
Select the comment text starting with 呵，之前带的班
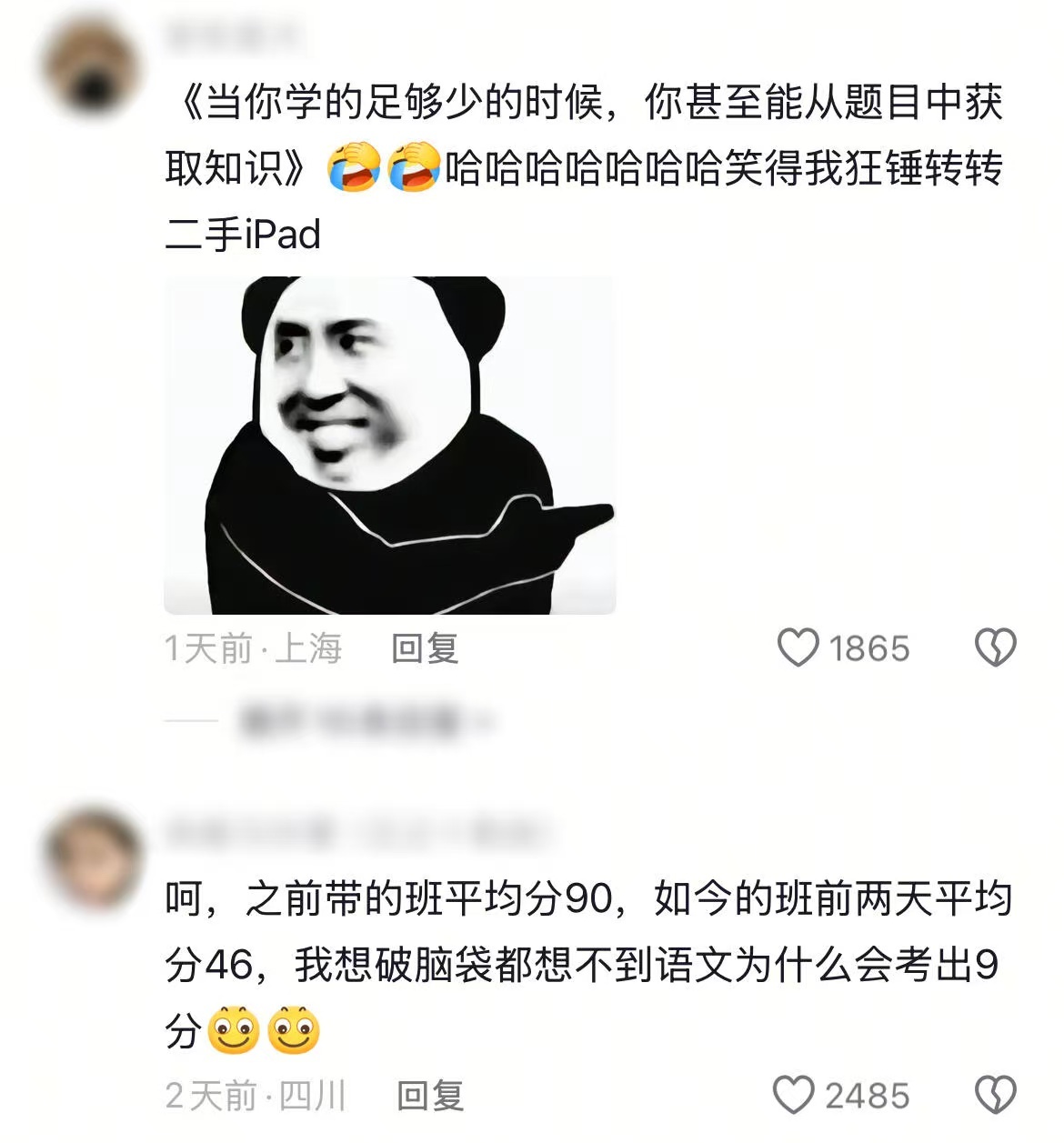588,965
